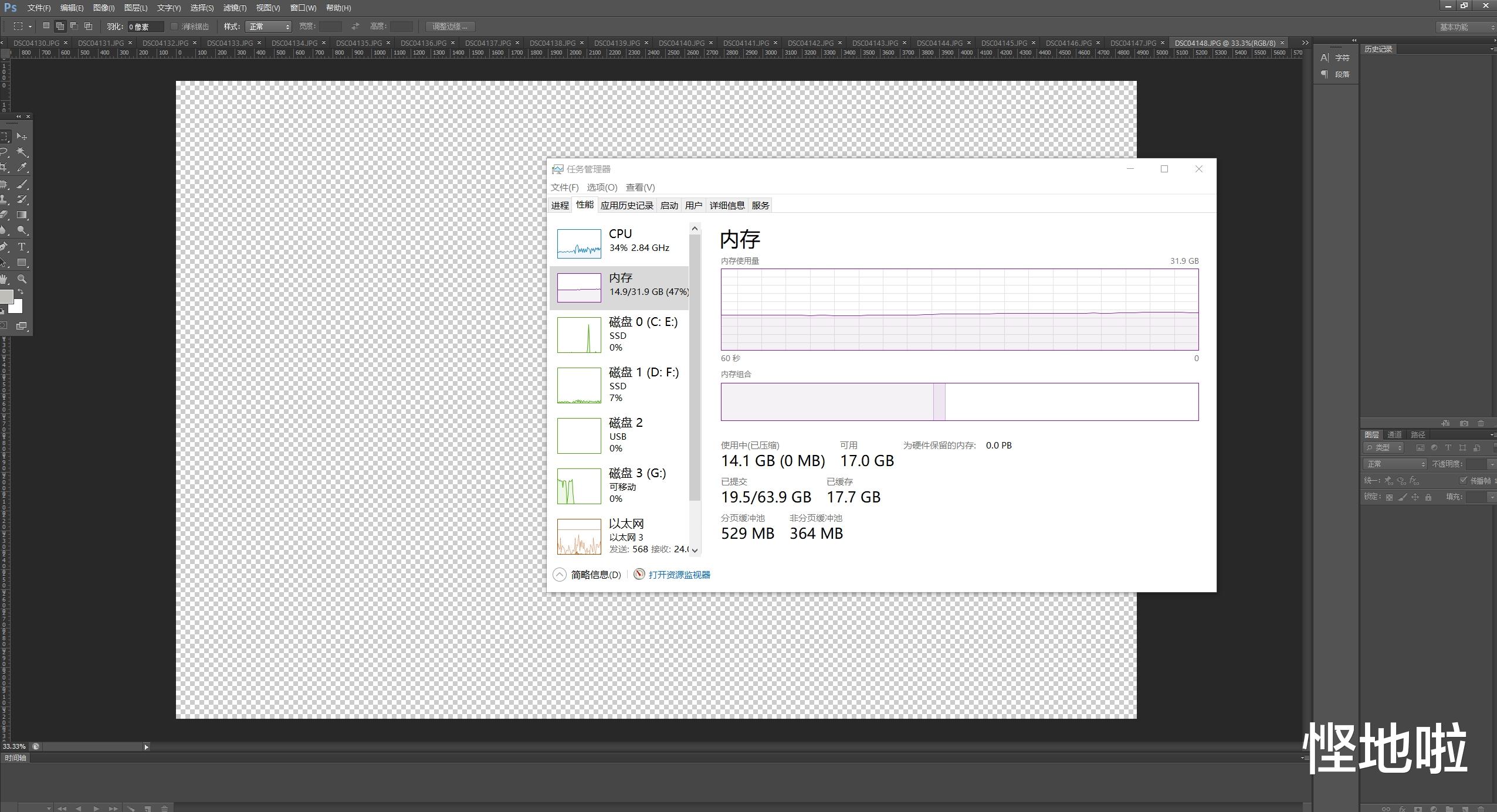Open Task Manager Options menu
The width and height of the screenshot is (1497, 812).
[x=602, y=187]
